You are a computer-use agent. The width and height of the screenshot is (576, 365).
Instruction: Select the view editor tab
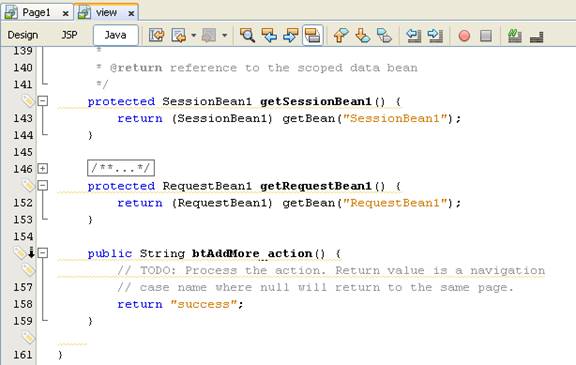[x=107, y=12]
